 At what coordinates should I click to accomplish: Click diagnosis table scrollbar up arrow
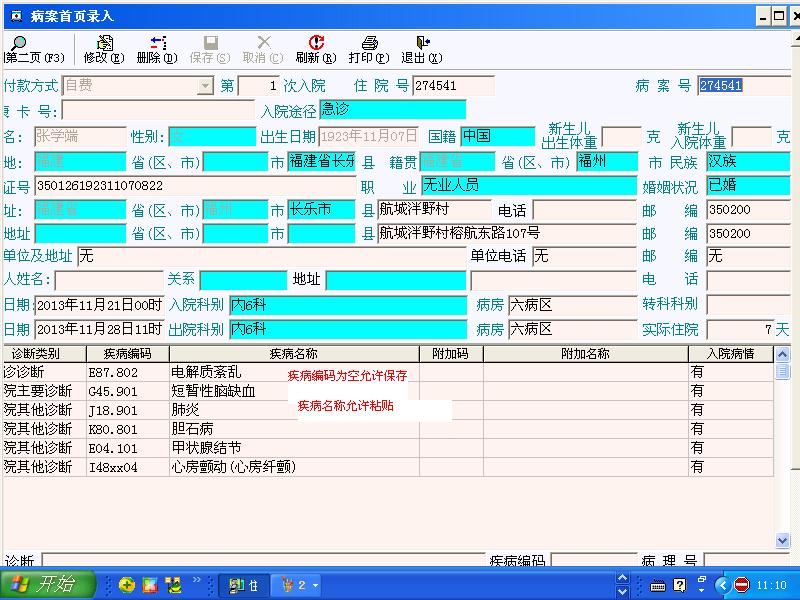click(x=782, y=354)
